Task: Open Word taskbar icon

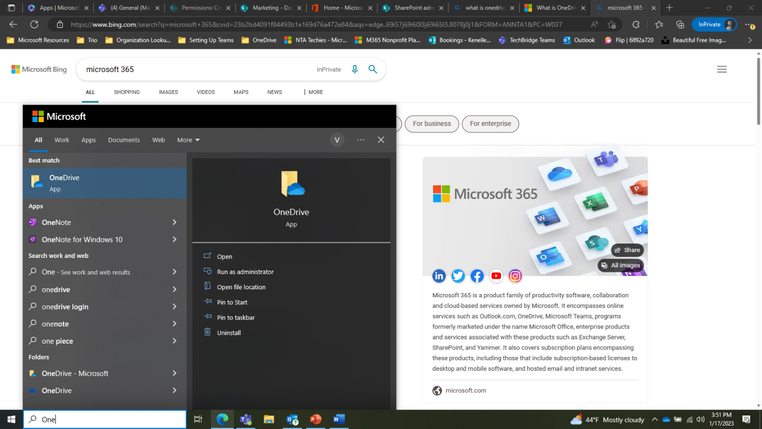Action: (x=339, y=419)
